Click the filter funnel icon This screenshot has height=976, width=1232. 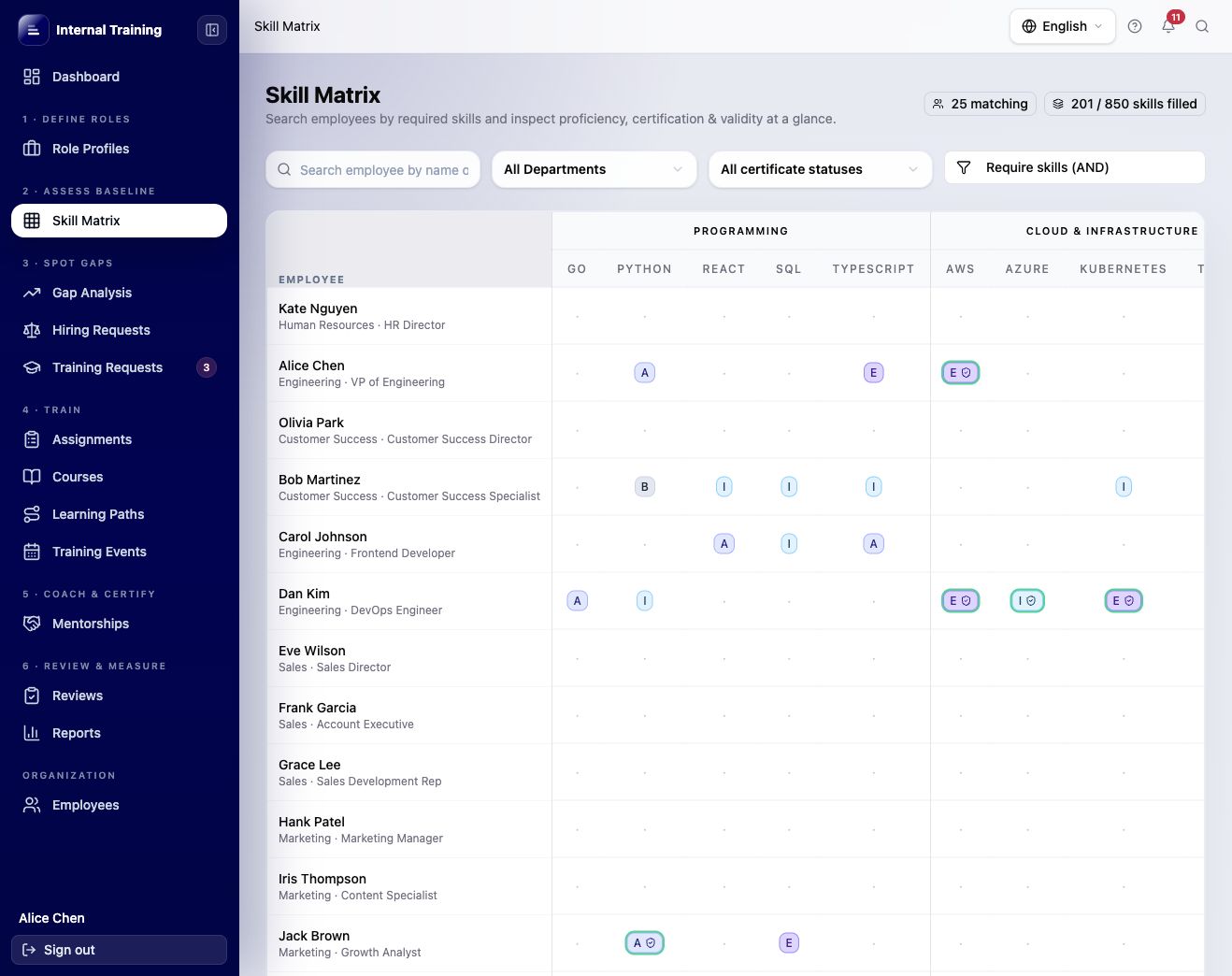(964, 167)
